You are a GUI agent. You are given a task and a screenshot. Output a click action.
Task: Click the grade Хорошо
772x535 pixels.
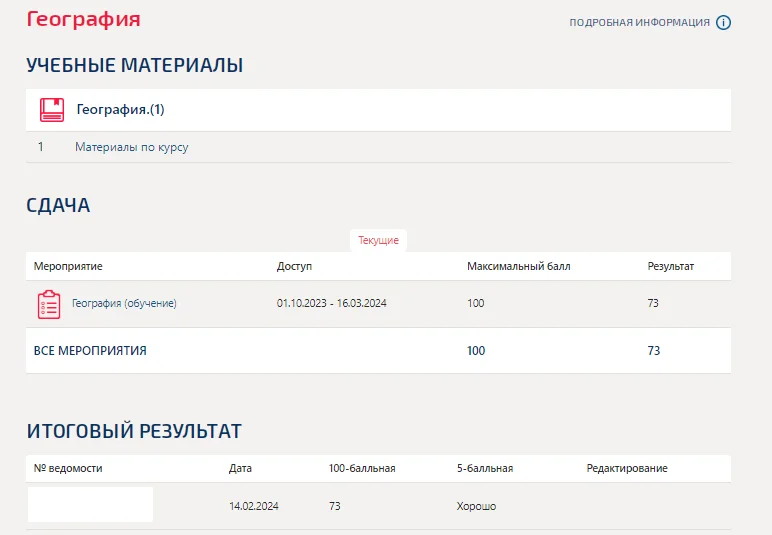[x=476, y=506]
